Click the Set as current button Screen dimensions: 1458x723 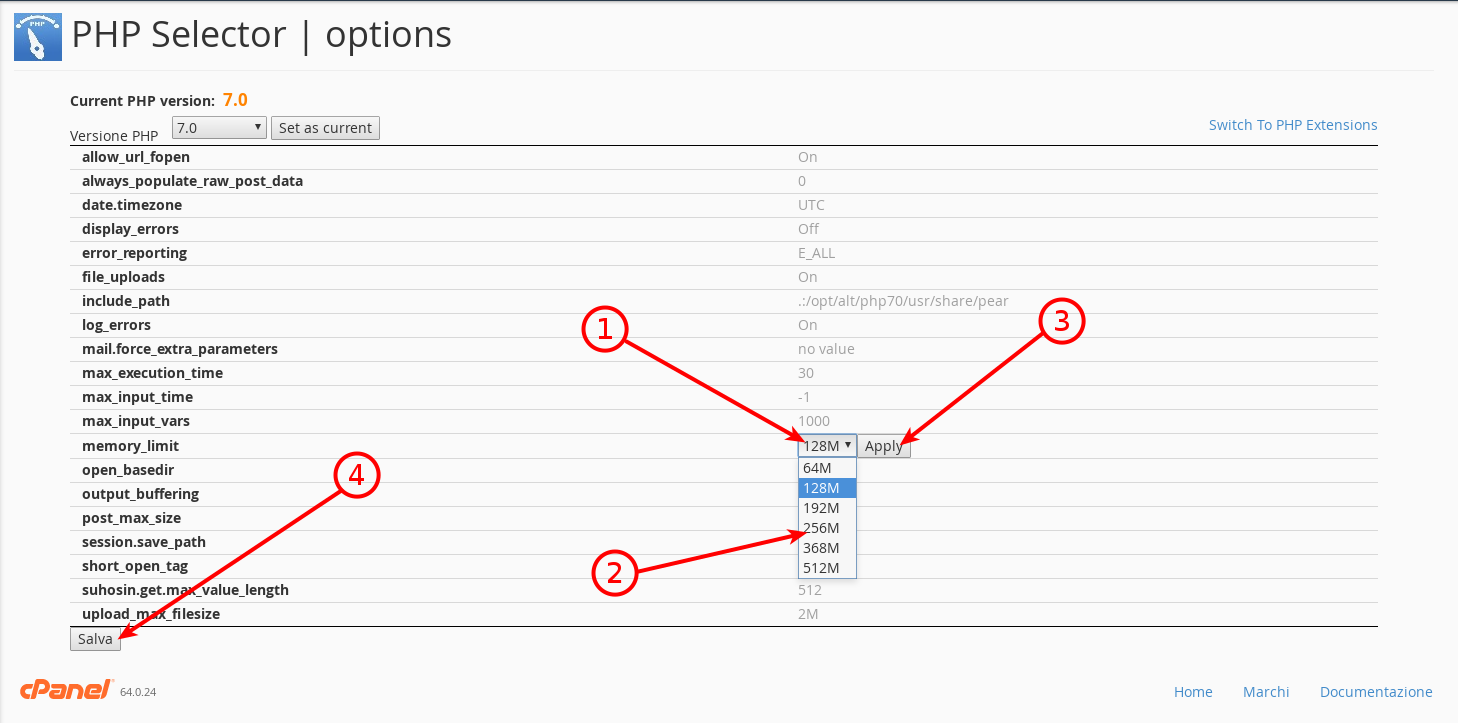click(325, 128)
